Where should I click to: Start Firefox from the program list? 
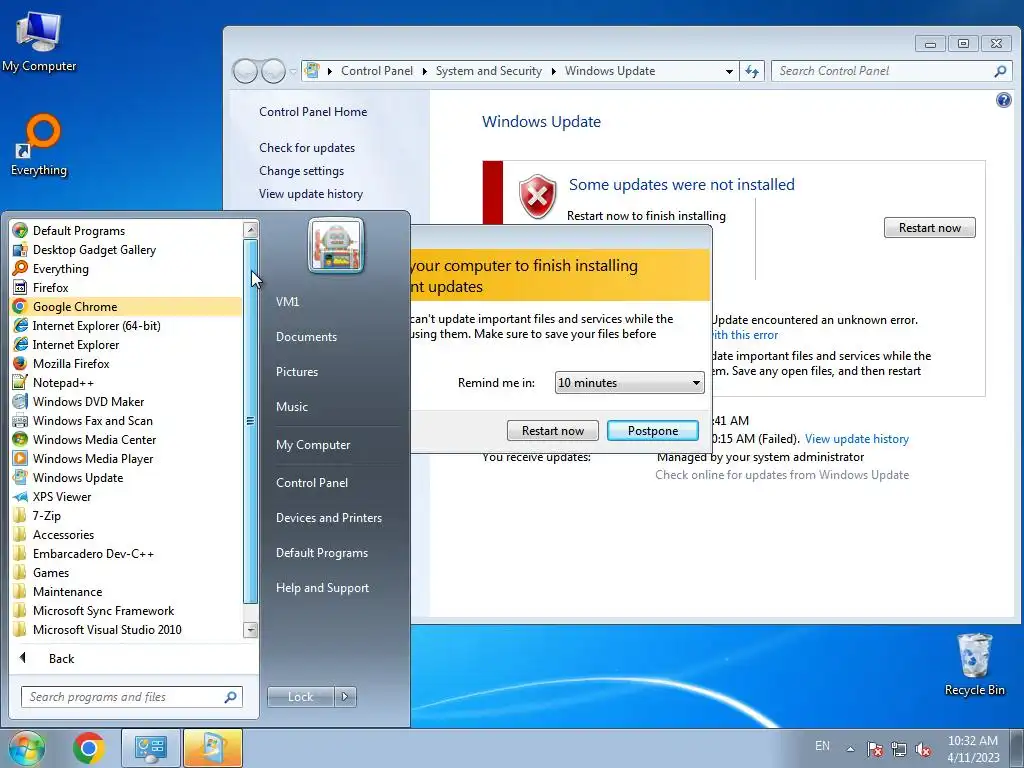pos(40,287)
